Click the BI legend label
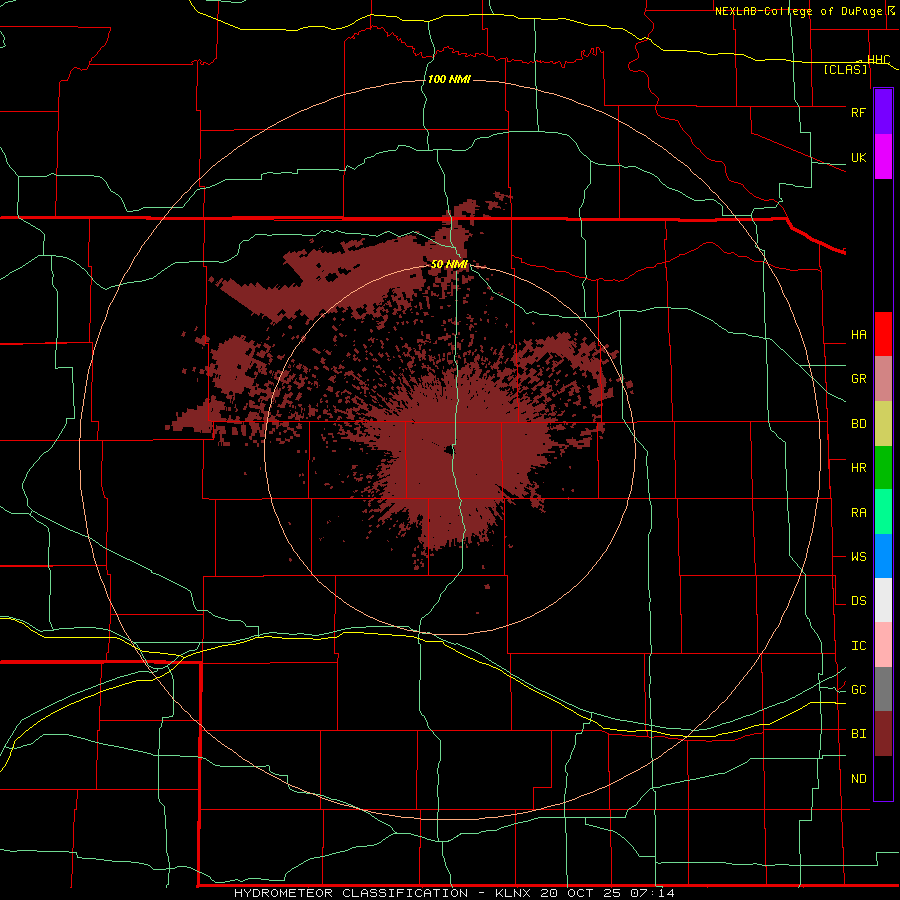Viewport: 900px width, 900px height. point(858,734)
